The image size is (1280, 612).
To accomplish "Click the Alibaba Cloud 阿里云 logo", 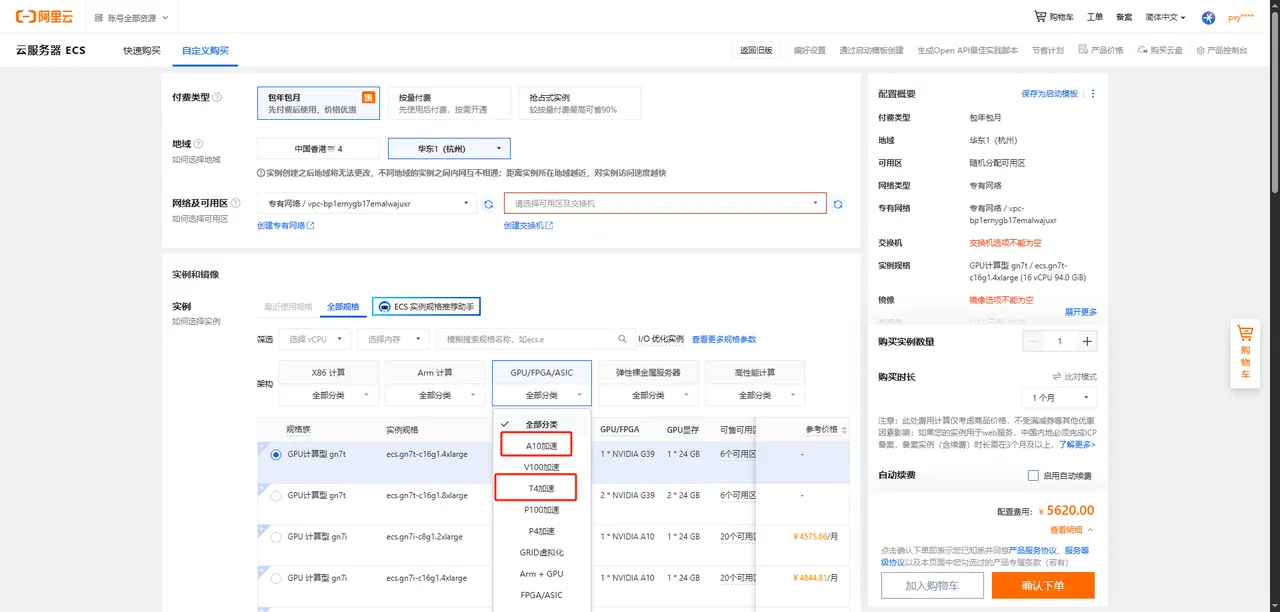I will coord(47,17).
